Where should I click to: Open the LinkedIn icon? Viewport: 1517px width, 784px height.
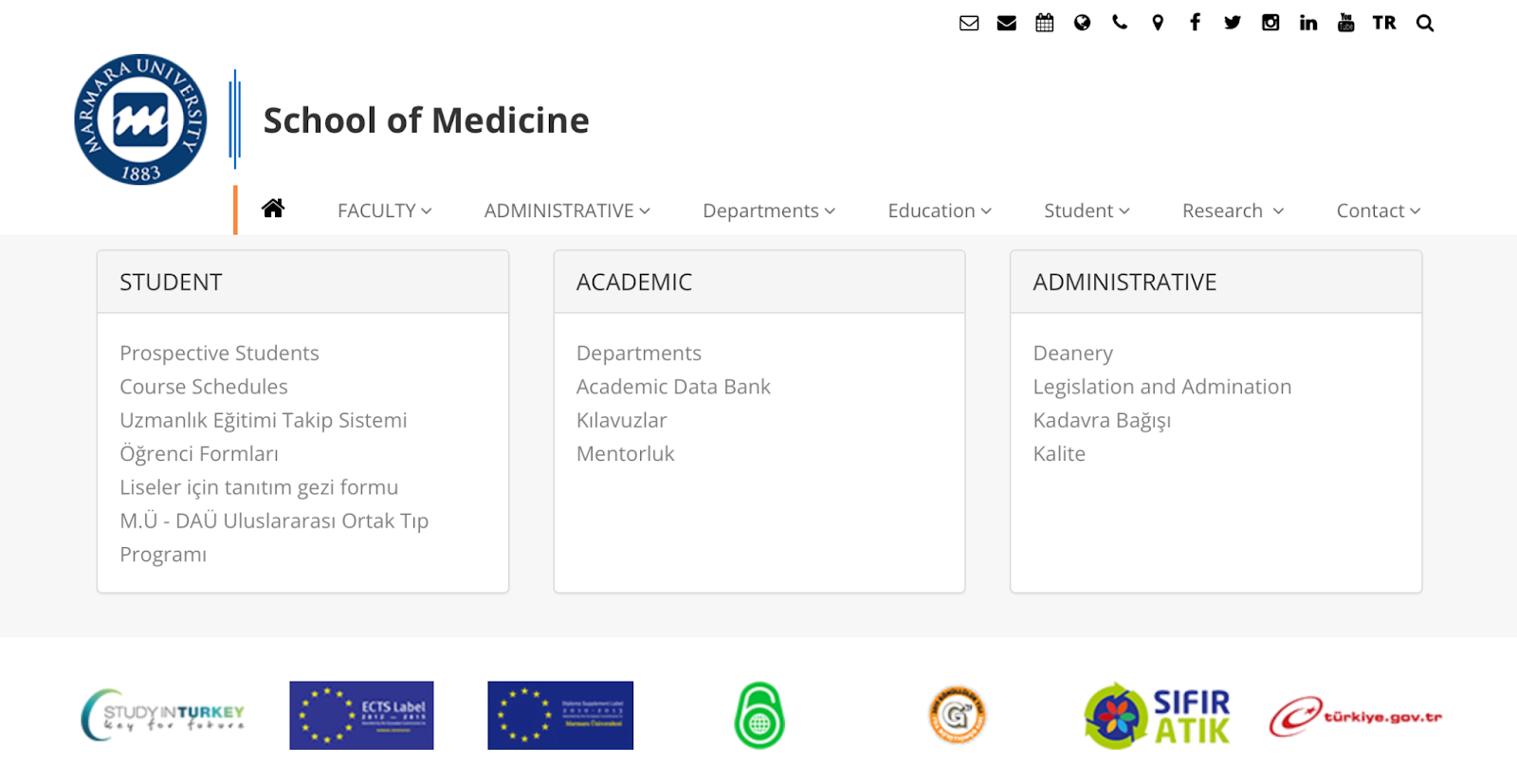1308,23
